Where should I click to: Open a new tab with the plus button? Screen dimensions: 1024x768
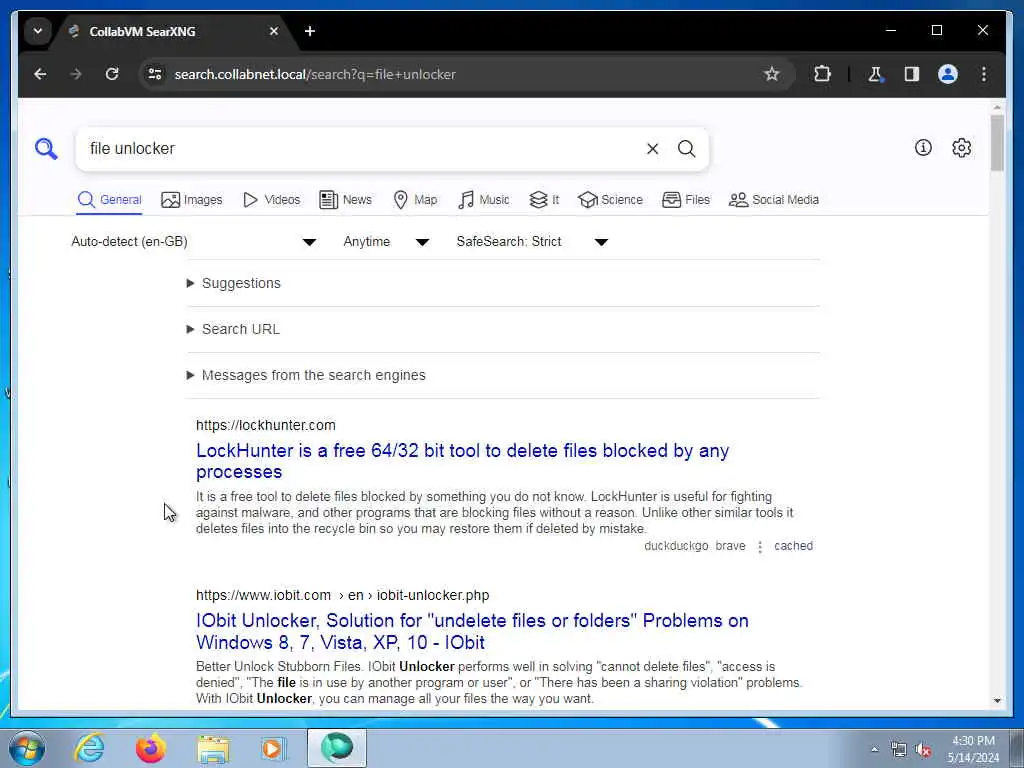coord(310,31)
